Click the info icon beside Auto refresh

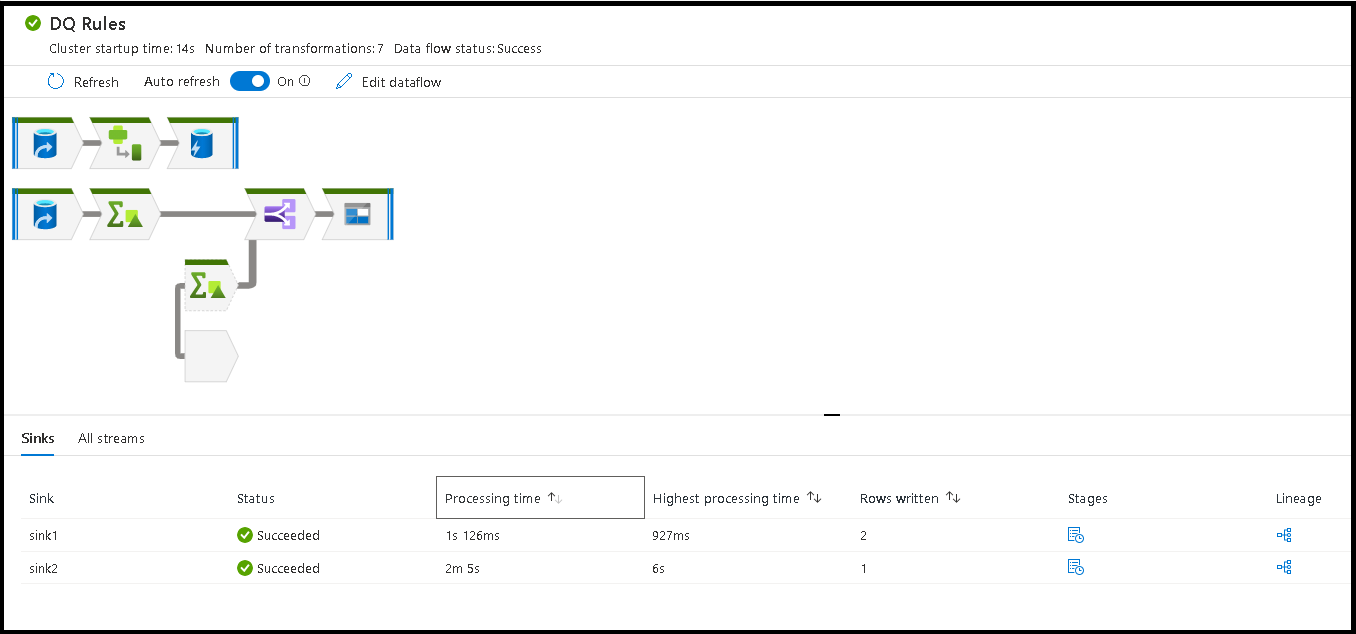tap(303, 81)
